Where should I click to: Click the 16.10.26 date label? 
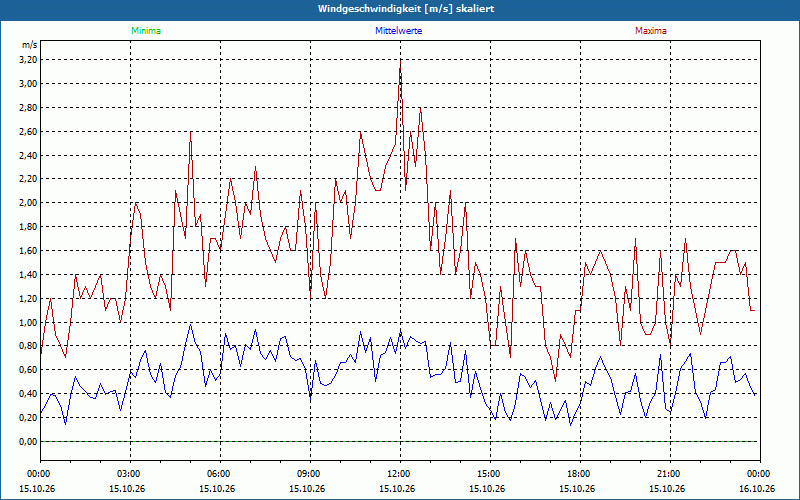point(757,489)
